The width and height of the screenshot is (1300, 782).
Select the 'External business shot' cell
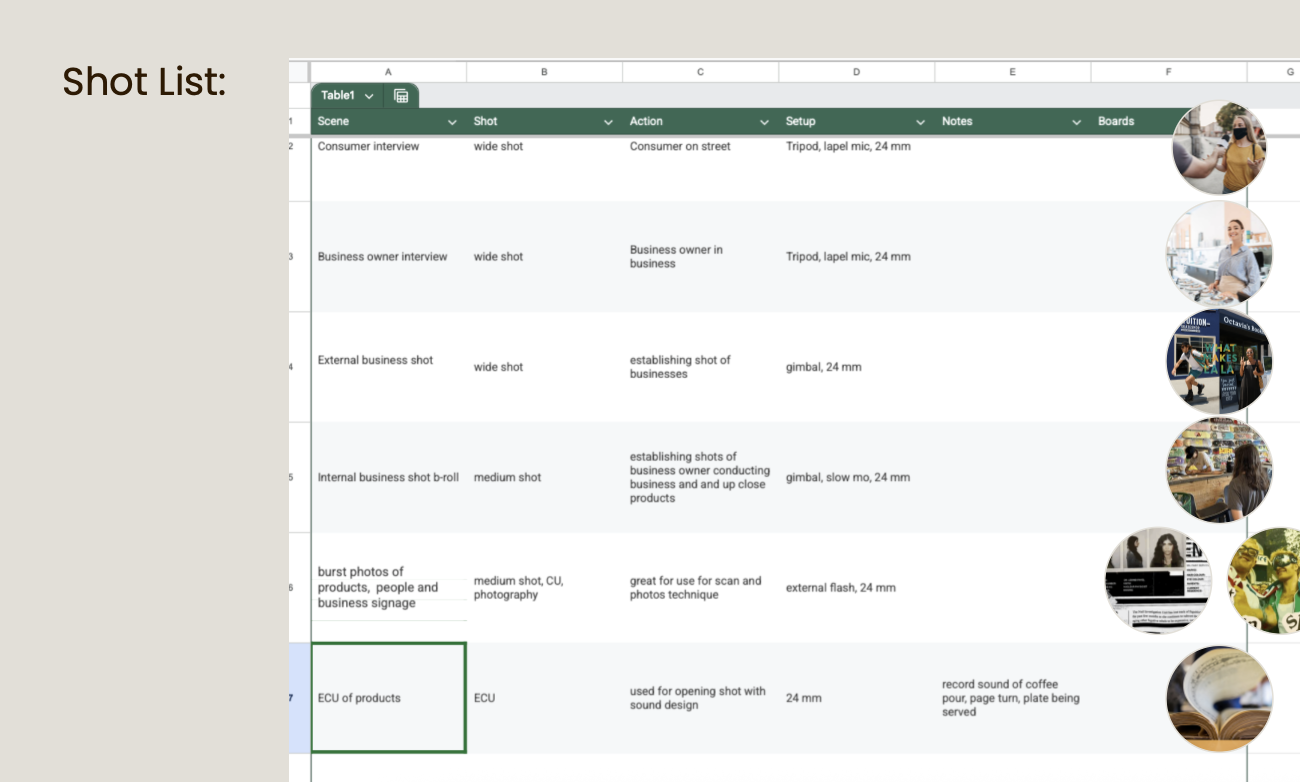pos(388,367)
